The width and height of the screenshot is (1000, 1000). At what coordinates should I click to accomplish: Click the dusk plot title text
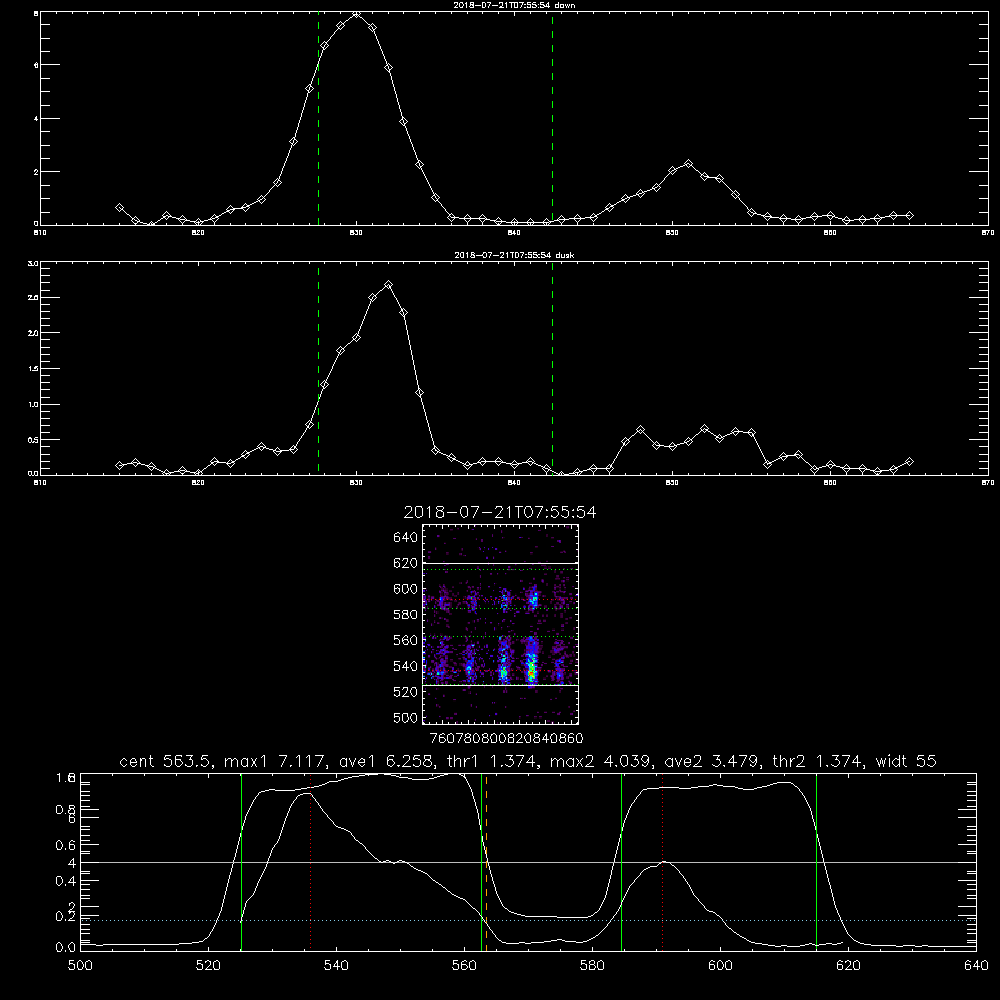(x=514, y=255)
